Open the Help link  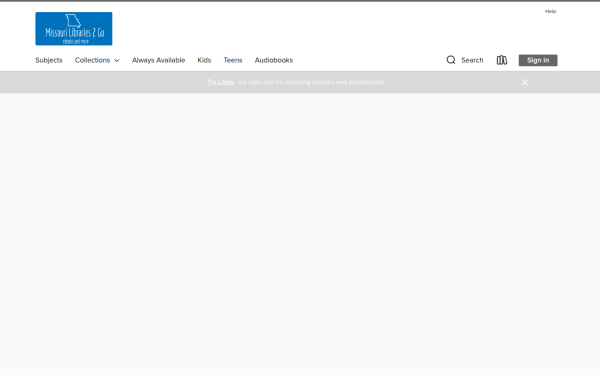[x=550, y=11]
